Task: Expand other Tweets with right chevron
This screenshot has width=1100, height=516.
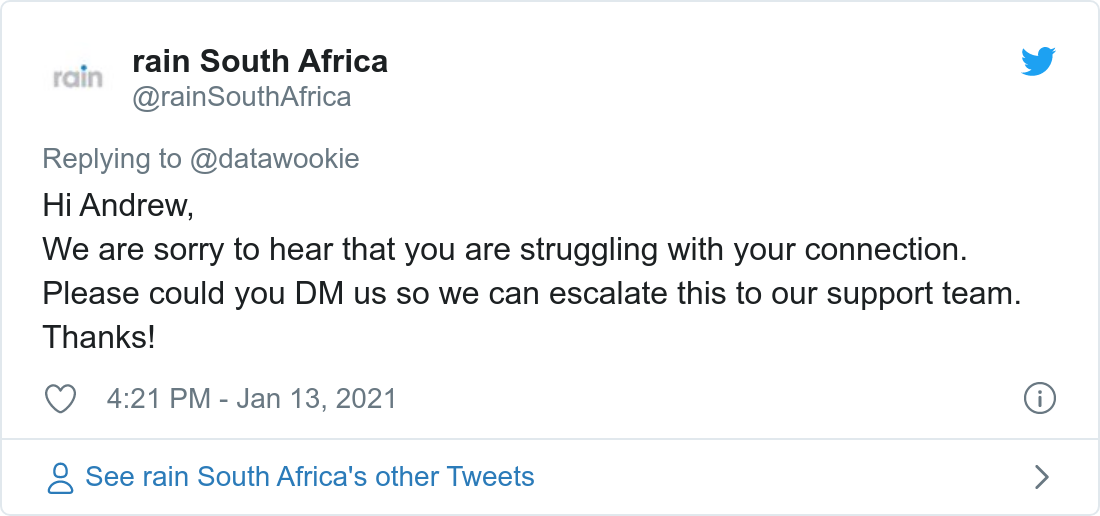Action: point(1041,477)
